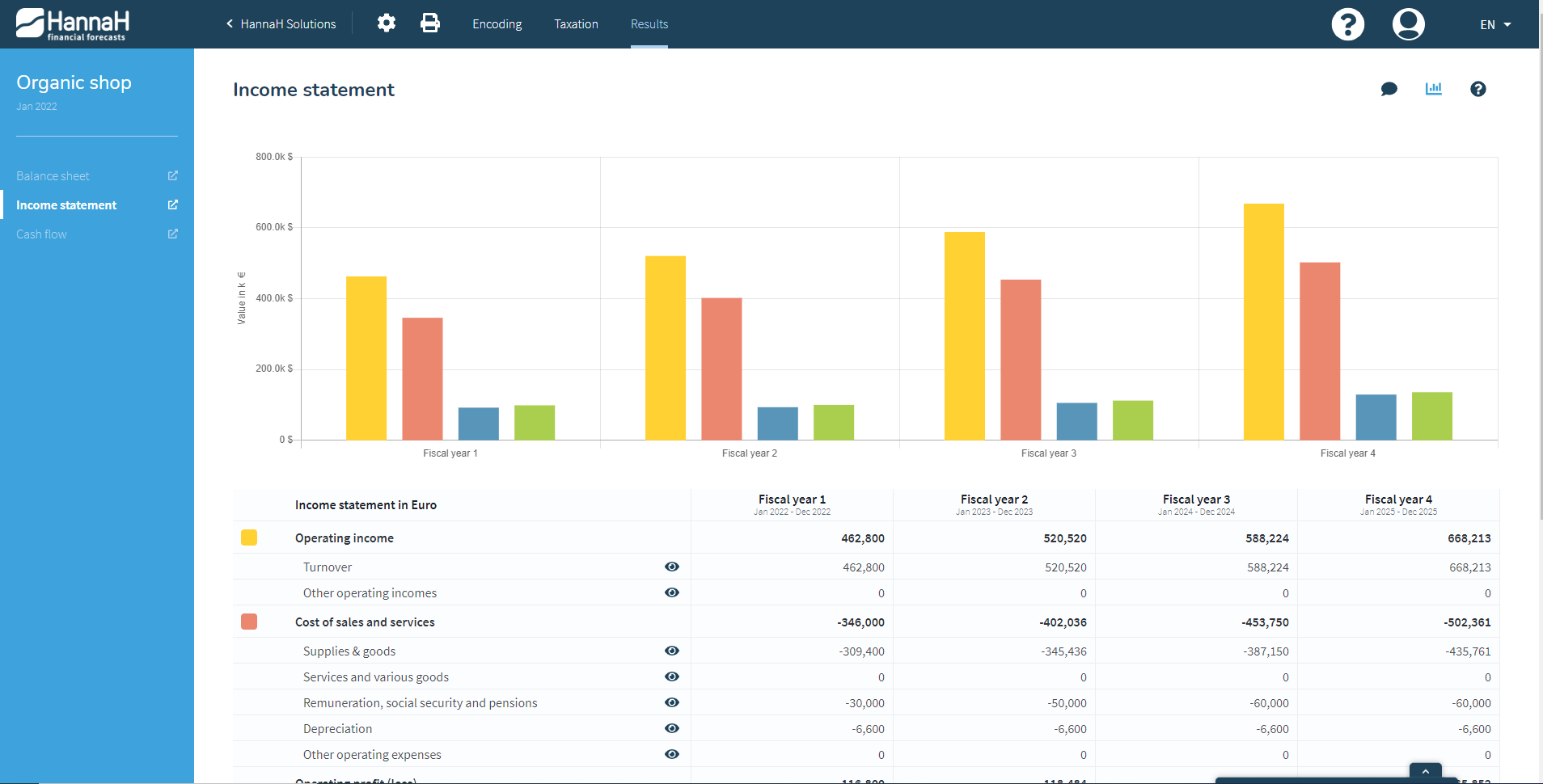This screenshot has width=1543, height=784.
Task: Open Cash flow in sidebar
Action: pos(41,234)
